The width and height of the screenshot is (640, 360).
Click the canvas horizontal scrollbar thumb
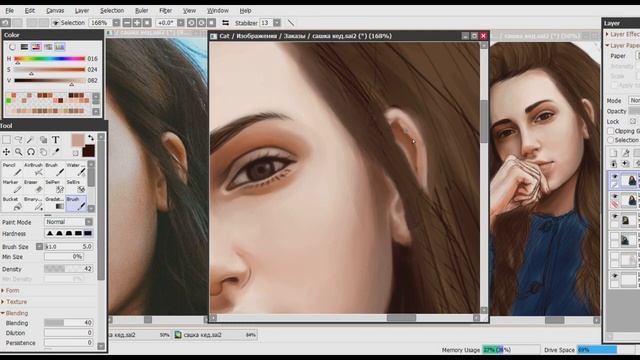point(401,318)
